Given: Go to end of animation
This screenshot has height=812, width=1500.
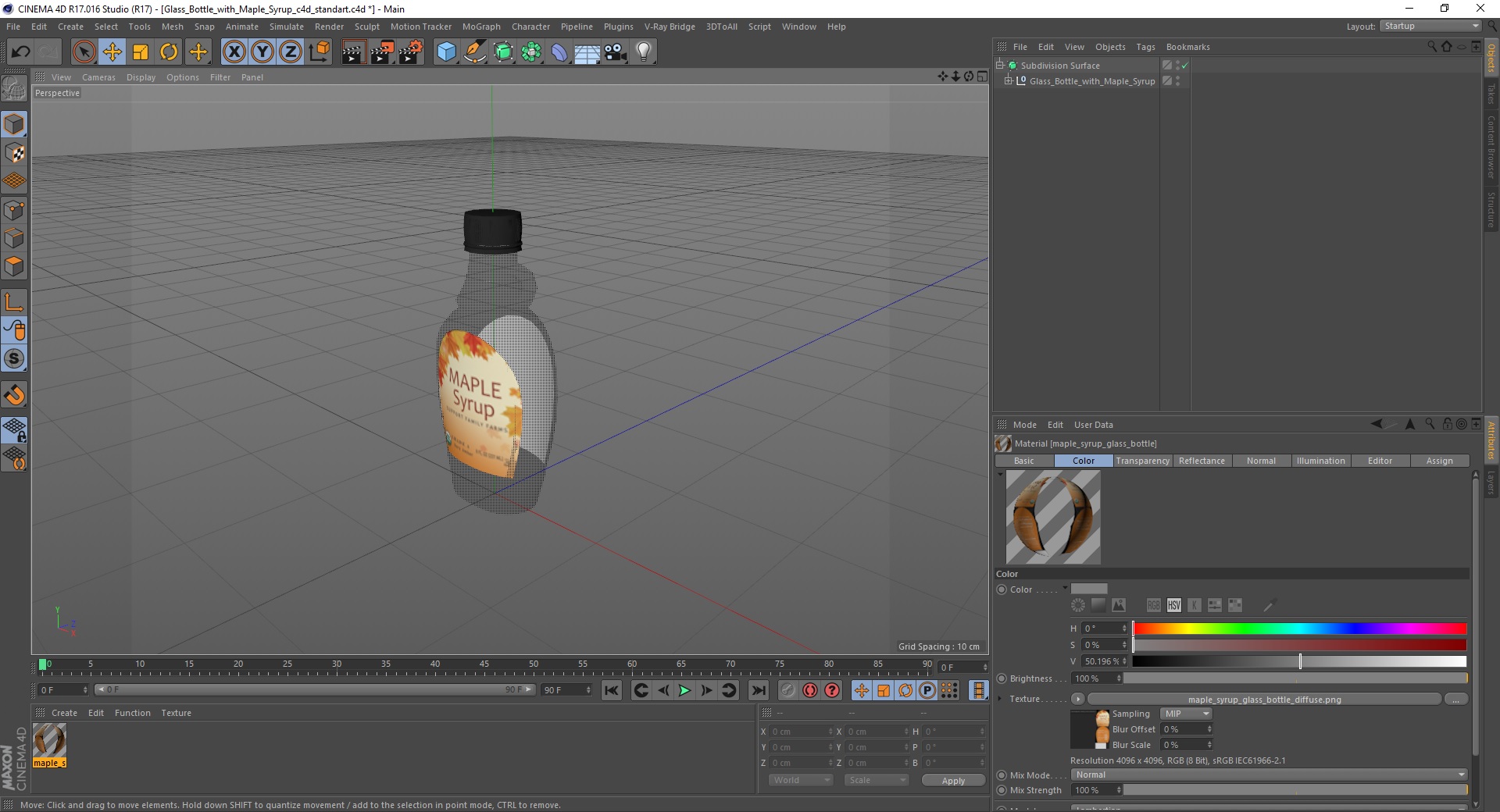Looking at the screenshot, I should tap(758, 690).
